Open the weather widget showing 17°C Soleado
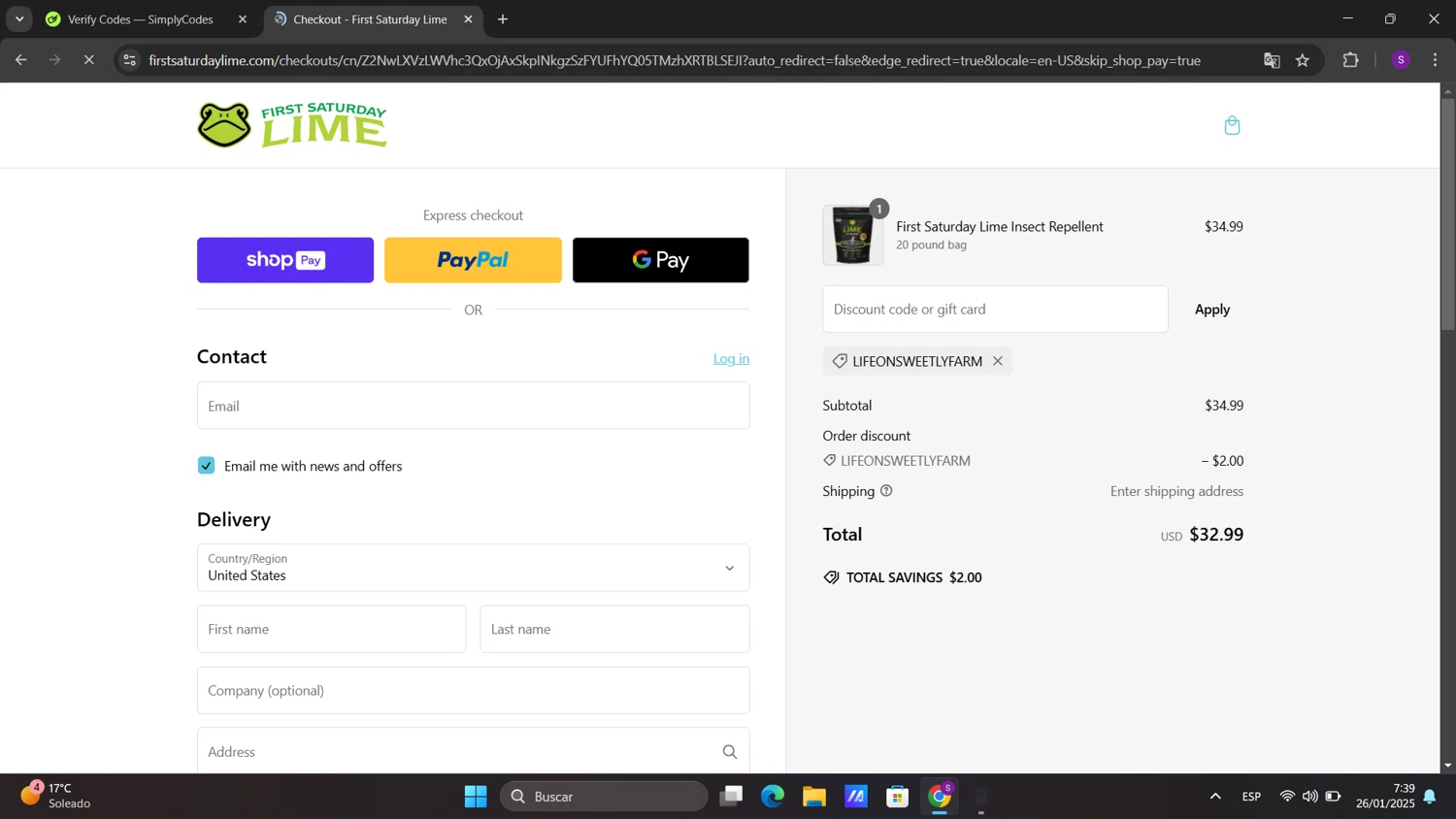The image size is (1456, 819). (x=56, y=796)
